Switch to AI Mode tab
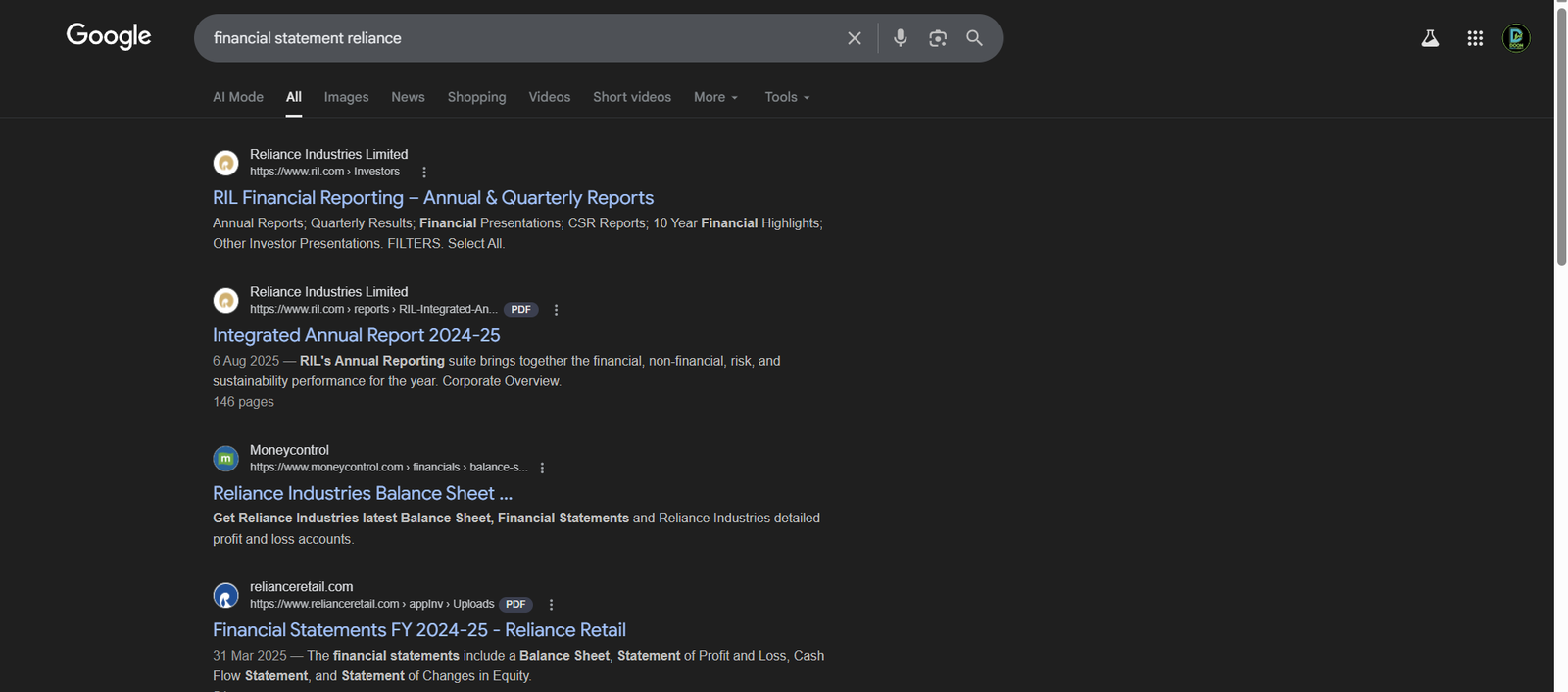This screenshot has width=1568, height=692. coord(238,97)
